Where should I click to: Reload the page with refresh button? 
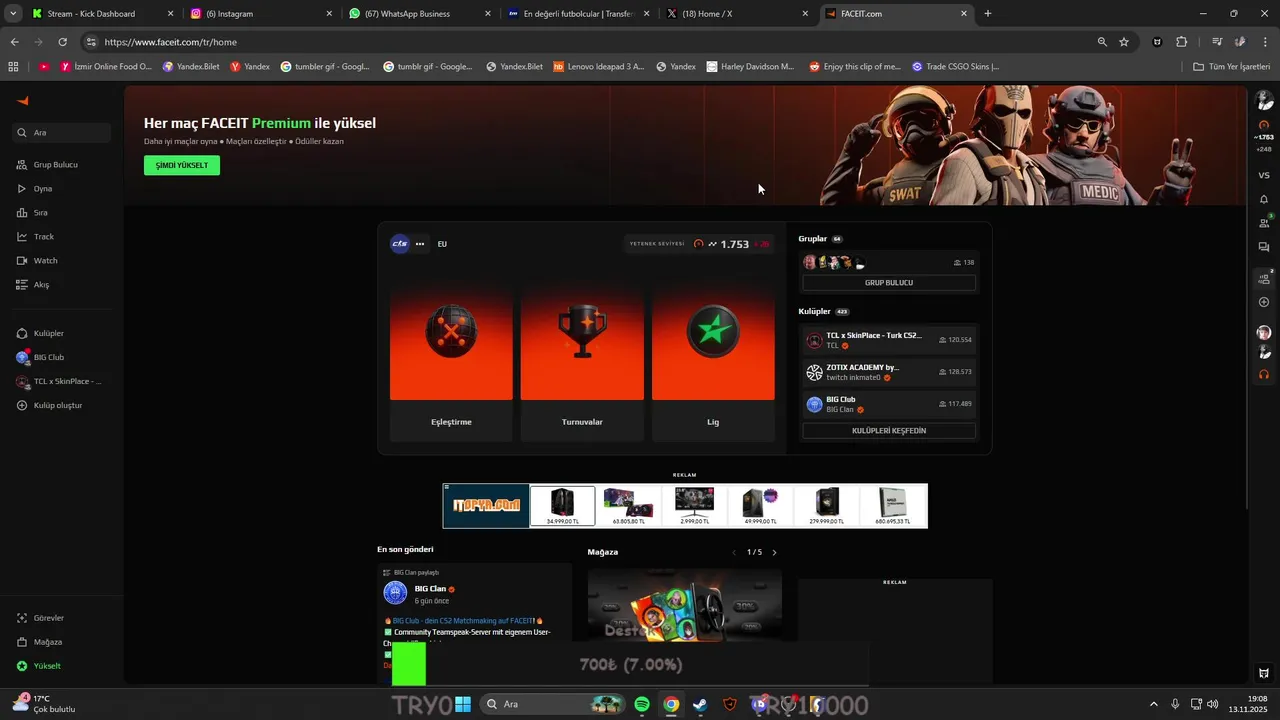pyautogui.click(x=62, y=42)
